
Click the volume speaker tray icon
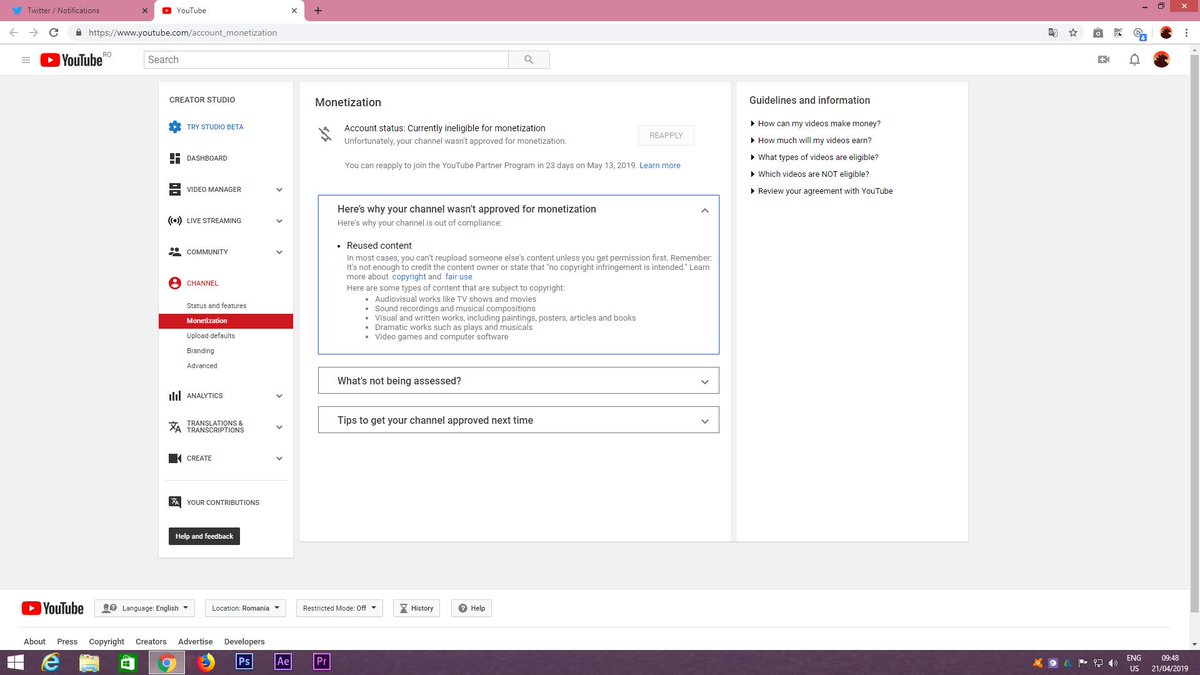tap(1112, 662)
